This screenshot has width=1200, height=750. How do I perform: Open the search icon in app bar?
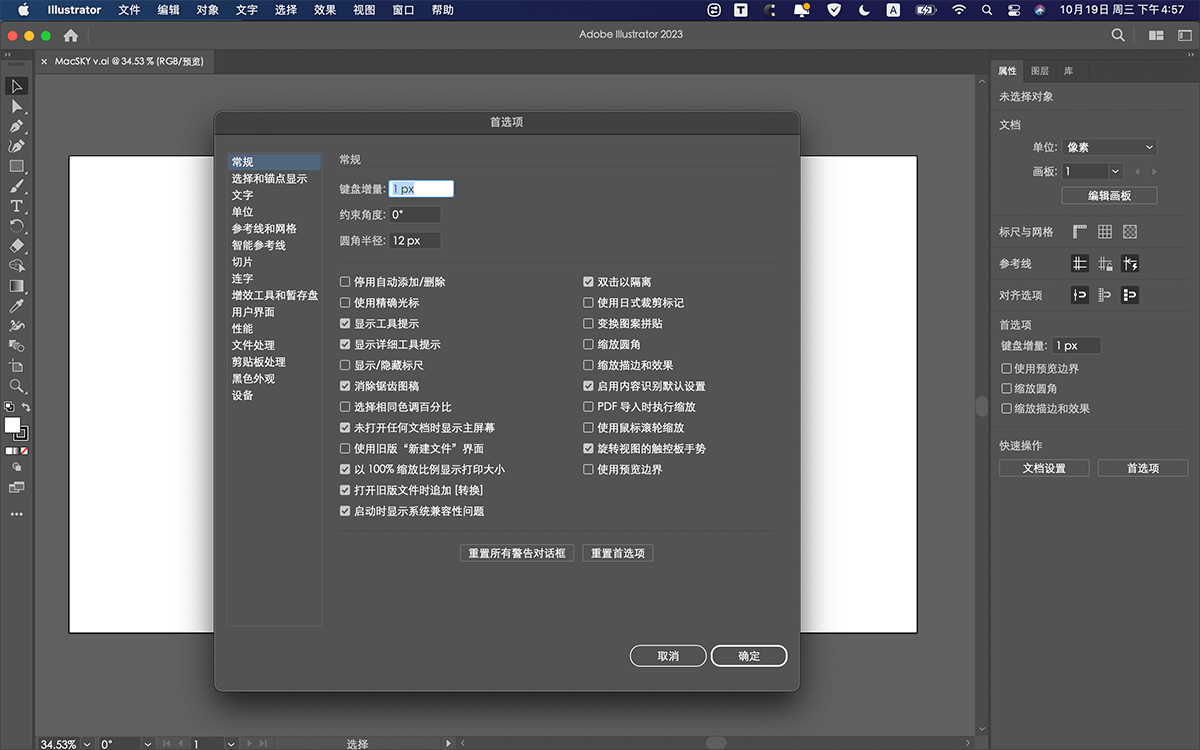click(1118, 35)
